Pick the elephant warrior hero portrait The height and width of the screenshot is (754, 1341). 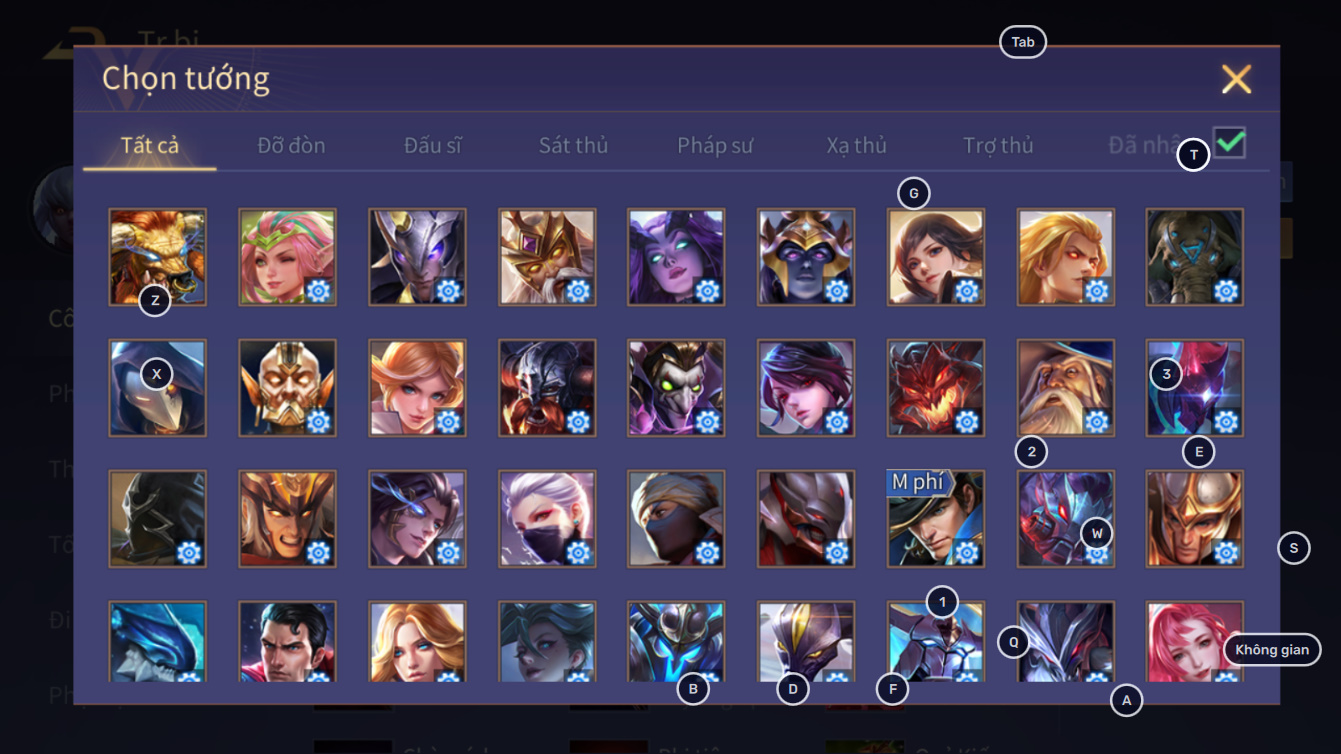(x=1195, y=257)
